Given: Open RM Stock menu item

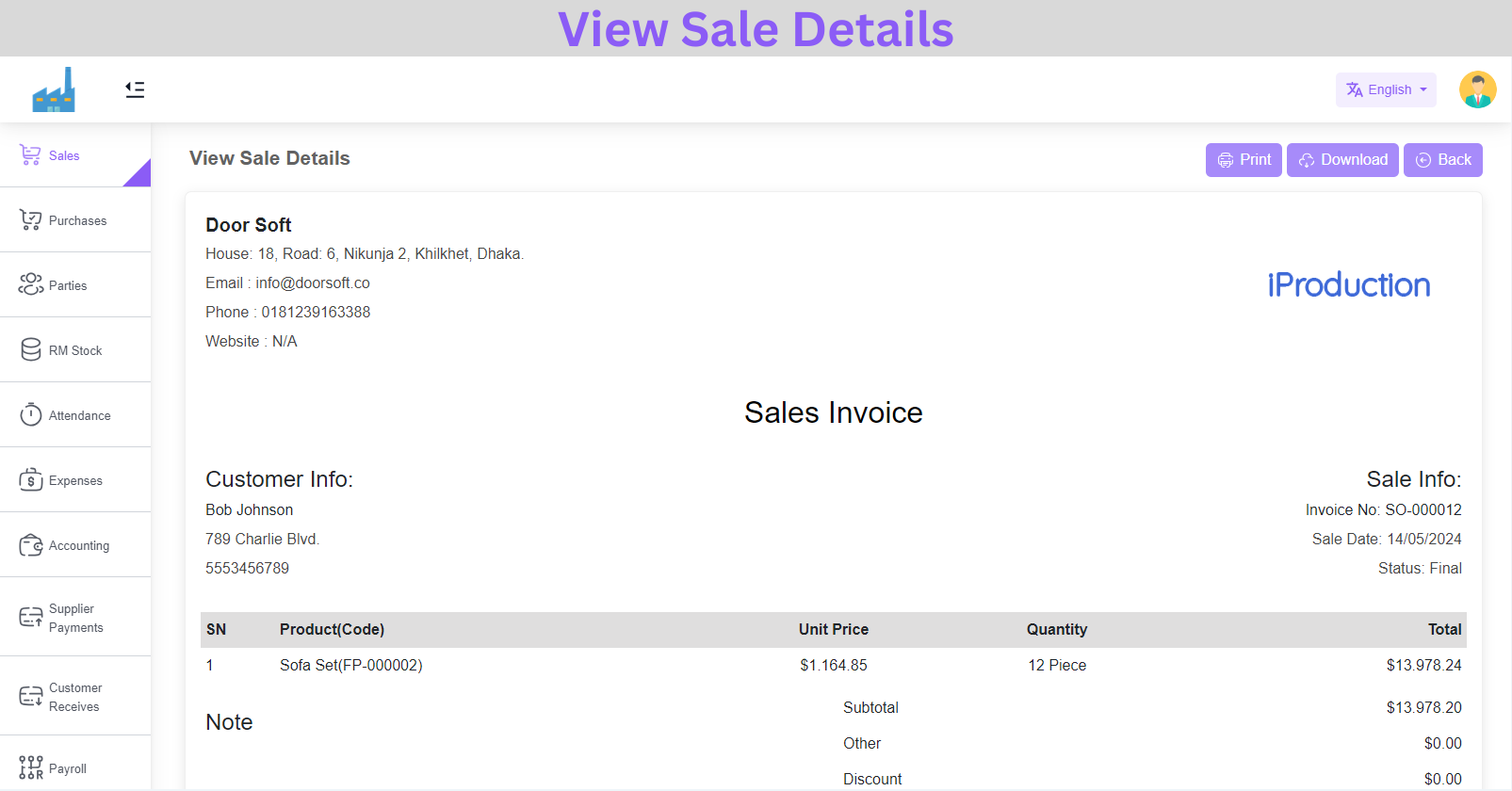Looking at the screenshot, I should (x=75, y=350).
